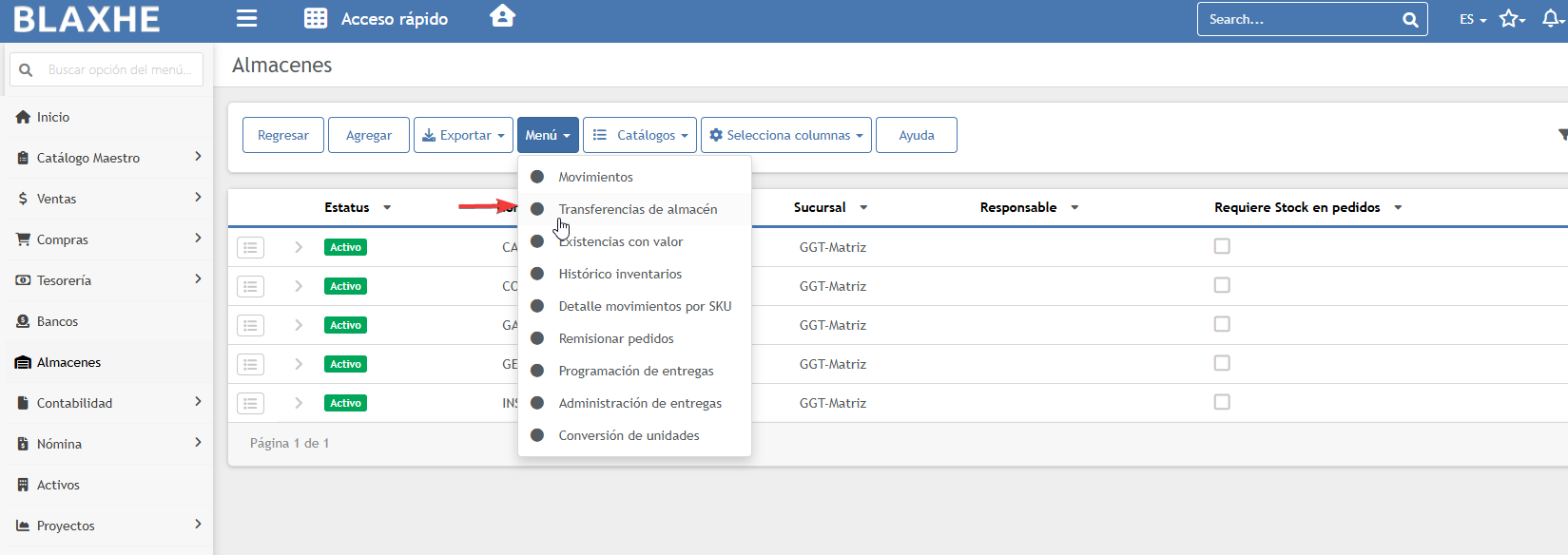
Task: Open Responsable column filter arrow
Action: 1074,207
